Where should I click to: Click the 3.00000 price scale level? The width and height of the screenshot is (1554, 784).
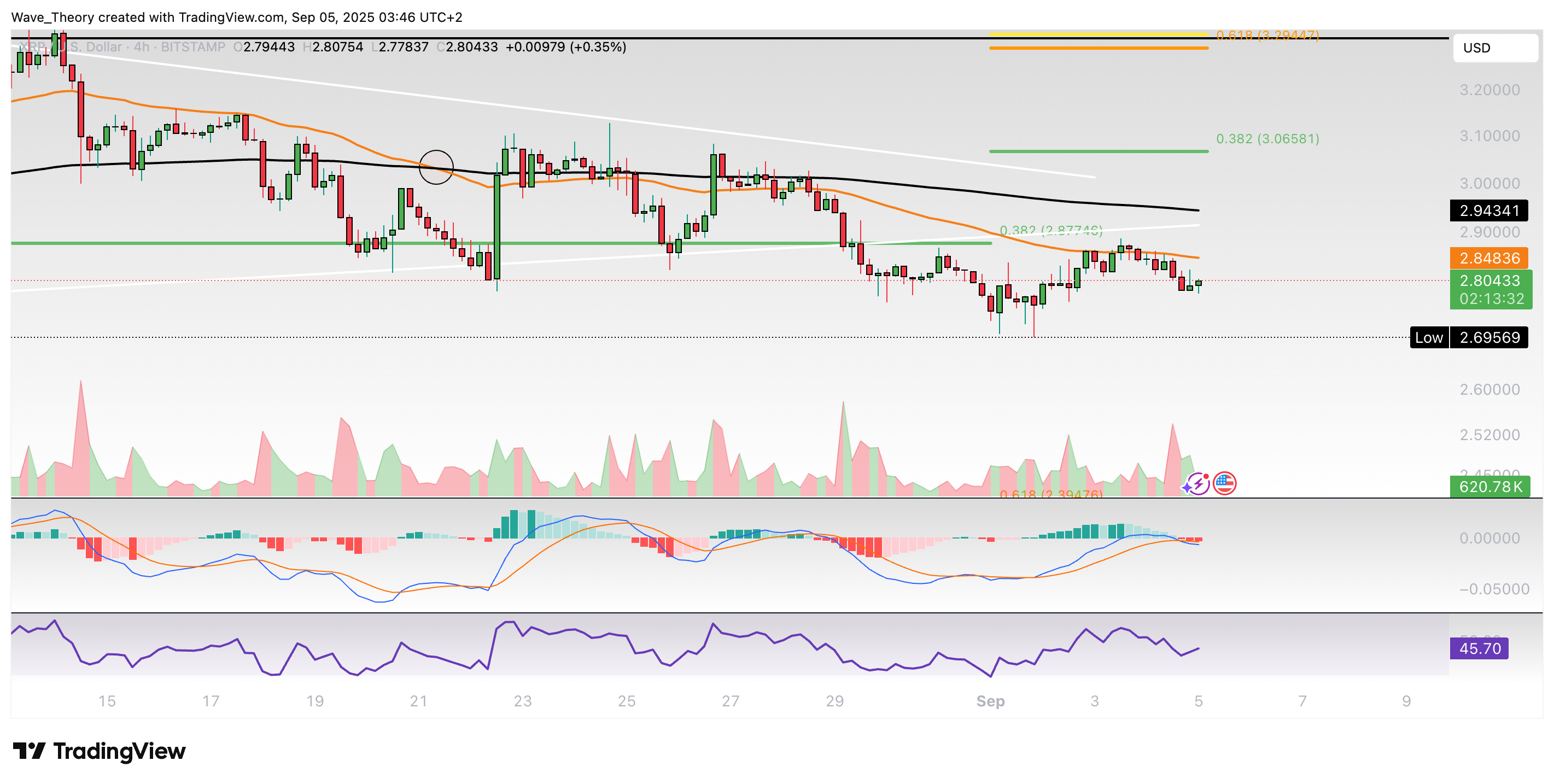click(1489, 183)
